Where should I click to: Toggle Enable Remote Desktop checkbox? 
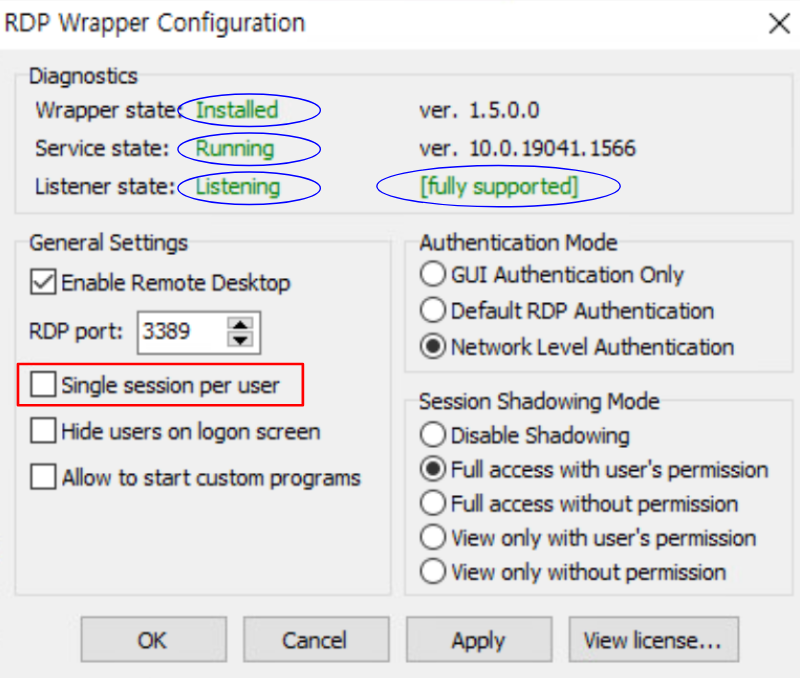click(43, 282)
